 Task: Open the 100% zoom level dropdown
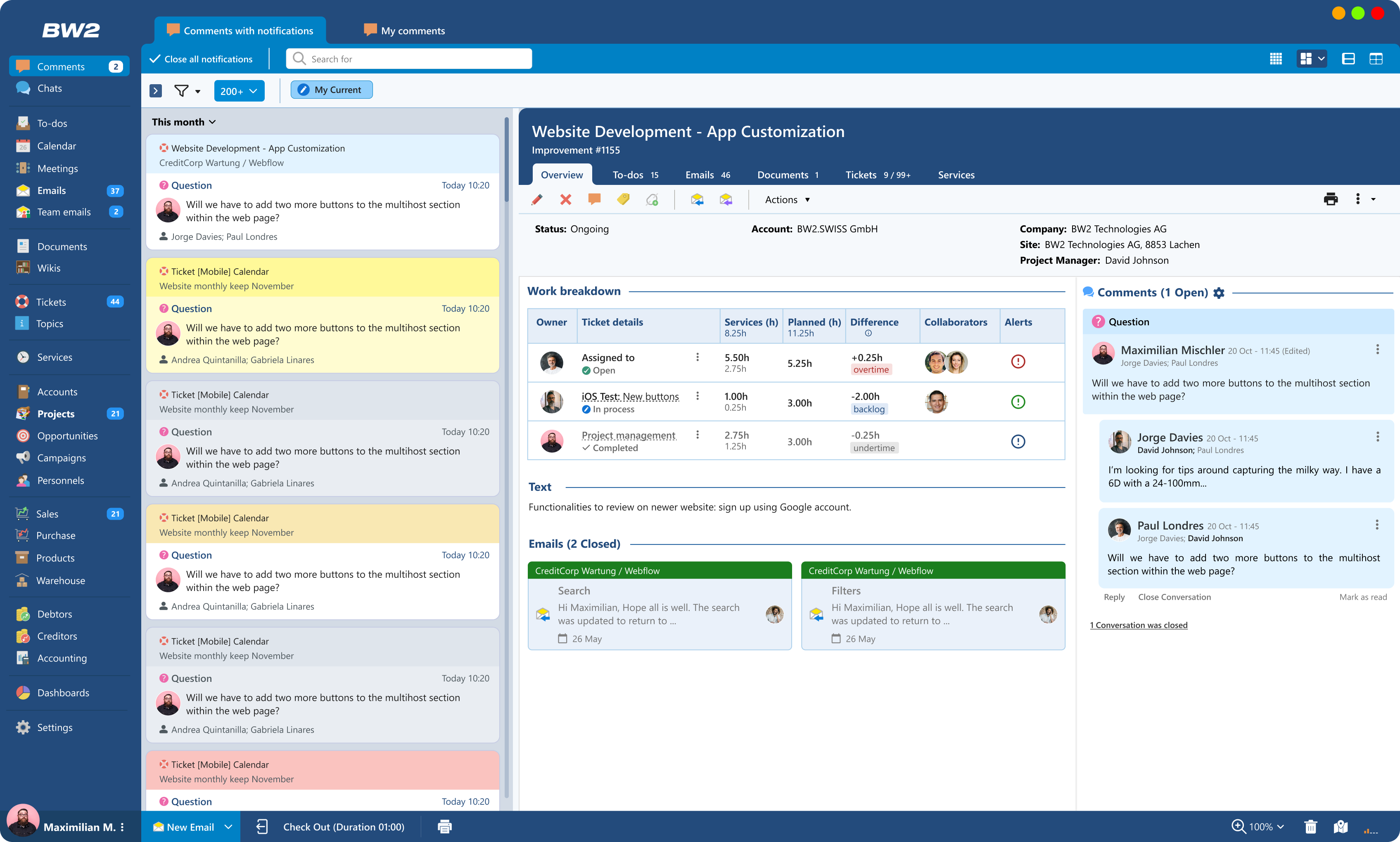click(x=1267, y=827)
